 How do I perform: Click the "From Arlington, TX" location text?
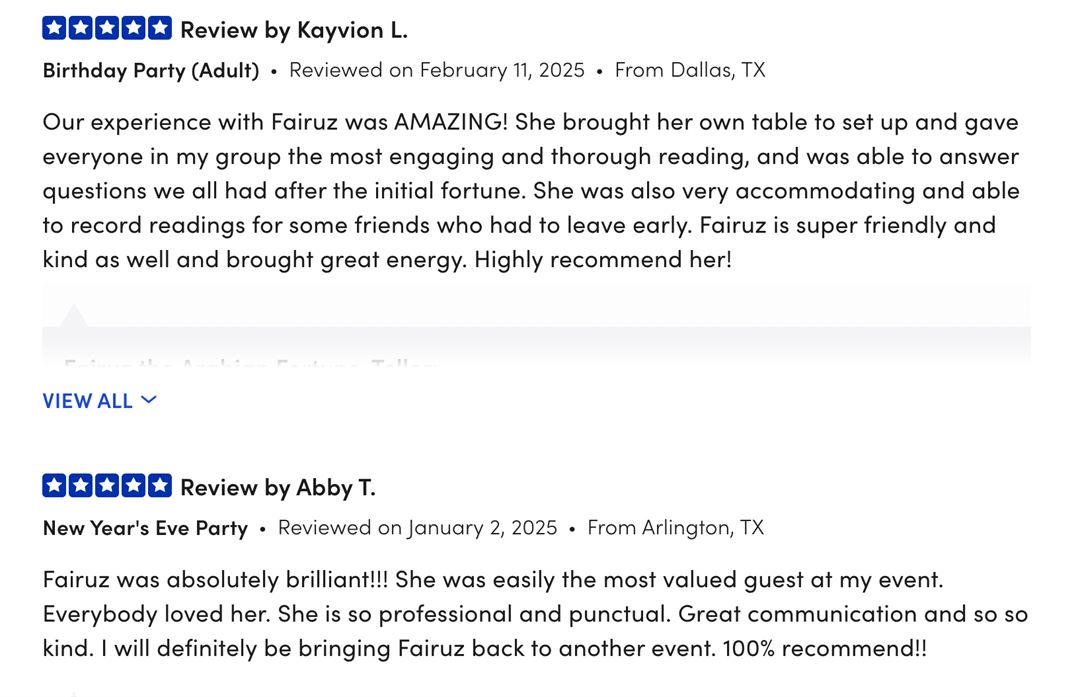click(675, 528)
